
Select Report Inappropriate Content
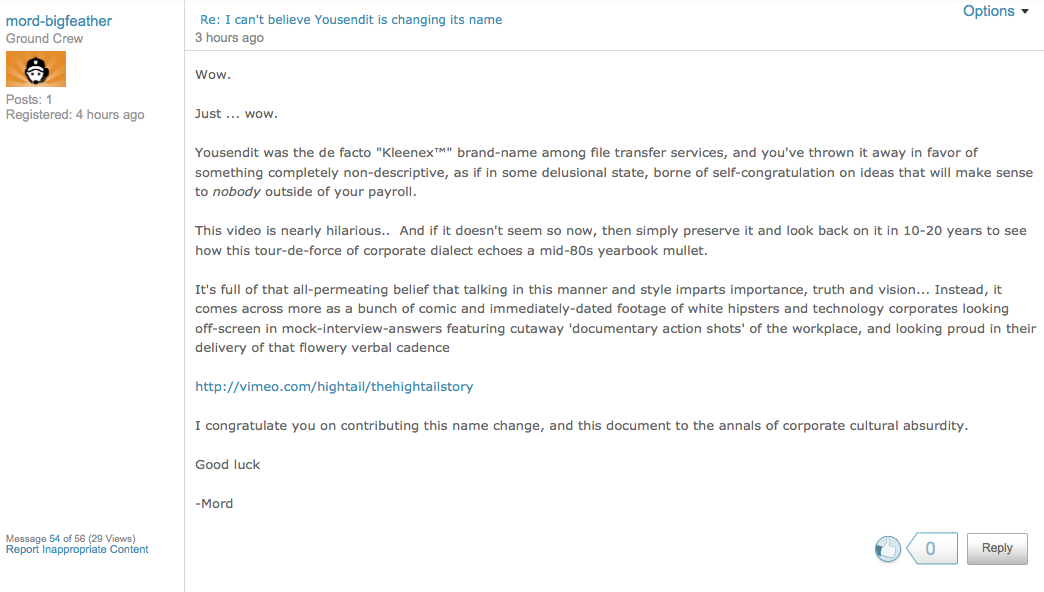[x=77, y=549]
